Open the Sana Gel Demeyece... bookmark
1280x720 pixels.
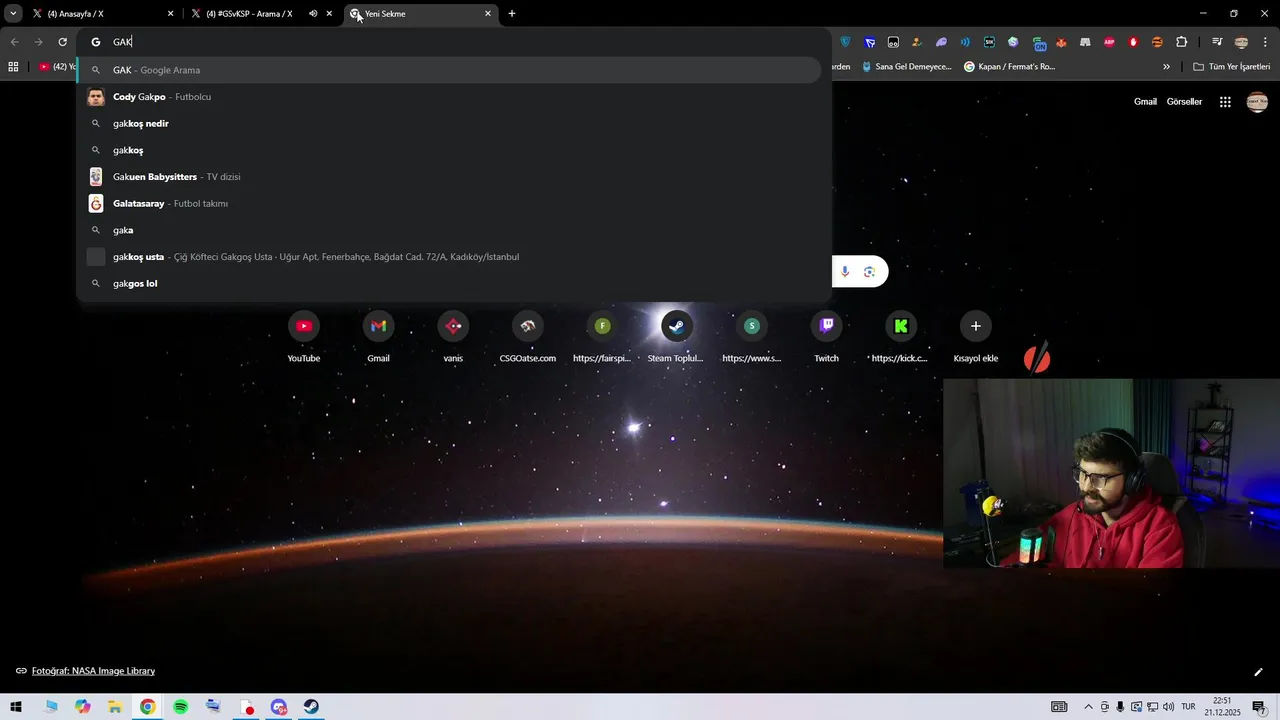pos(906,67)
